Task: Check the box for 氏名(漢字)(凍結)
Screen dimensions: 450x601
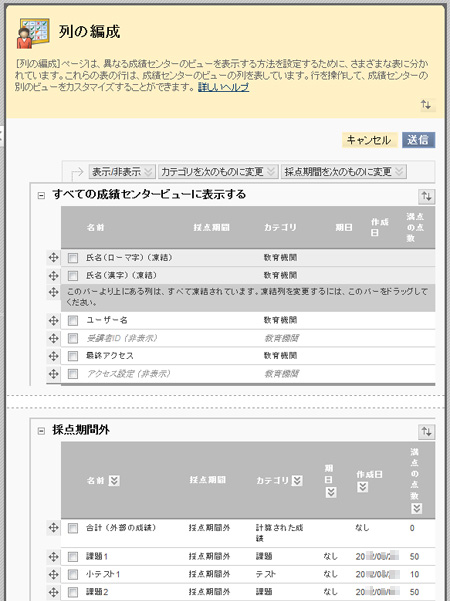Action: 73,276
